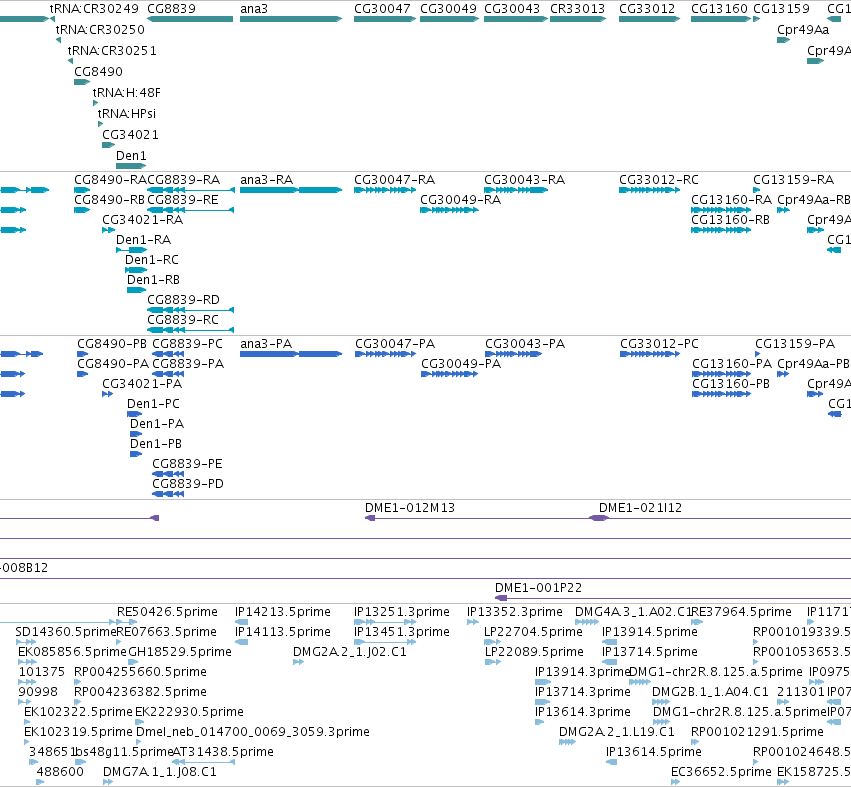Select the IP13251.3prime EST label
This screenshot has height=787, width=851.
(402, 612)
